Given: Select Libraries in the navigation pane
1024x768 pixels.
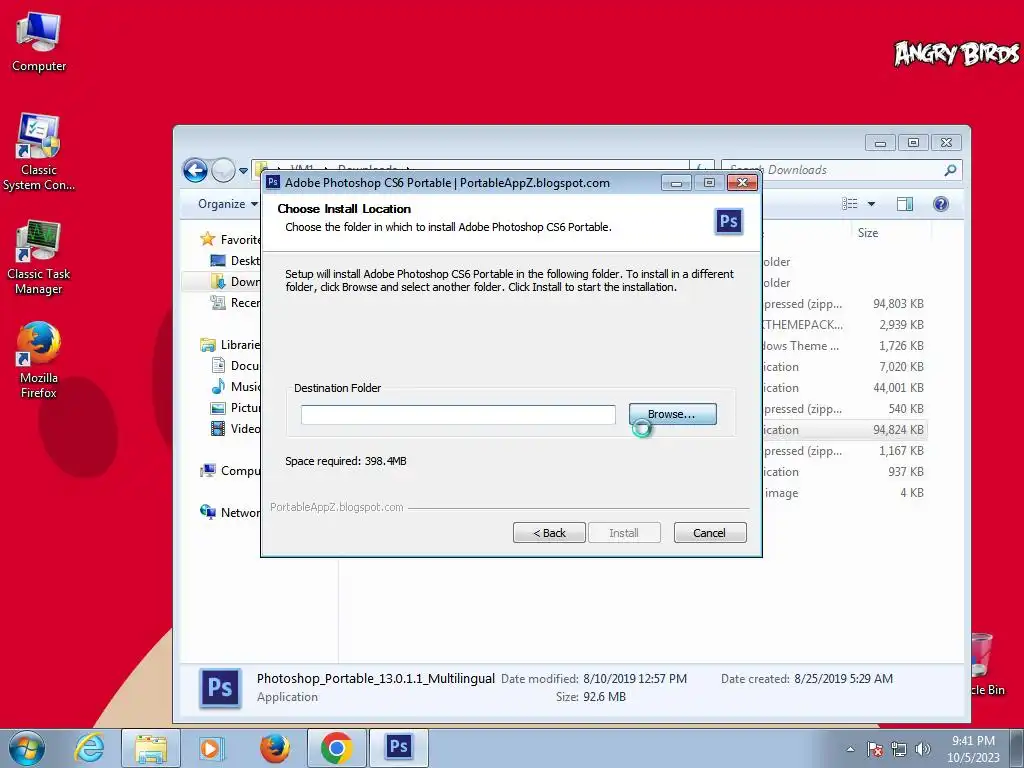Looking at the screenshot, I should pyautogui.click(x=231, y=345).
